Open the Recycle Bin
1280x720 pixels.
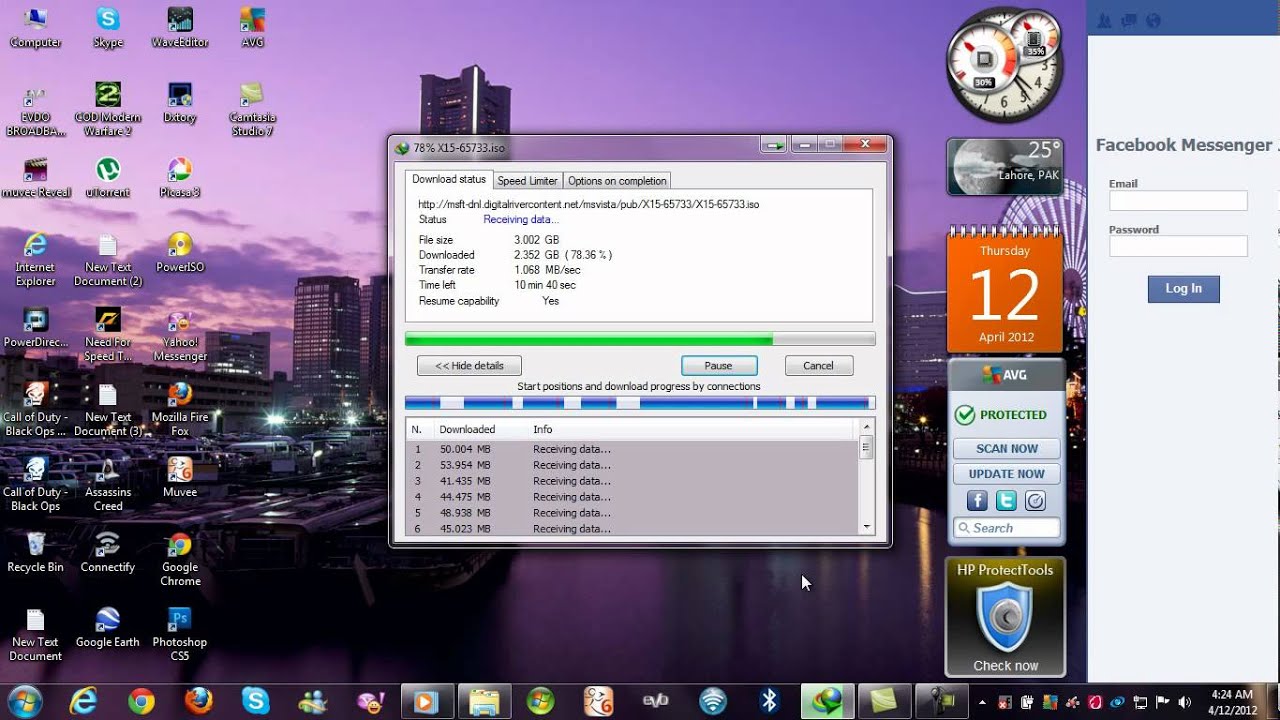coord(35,552)
